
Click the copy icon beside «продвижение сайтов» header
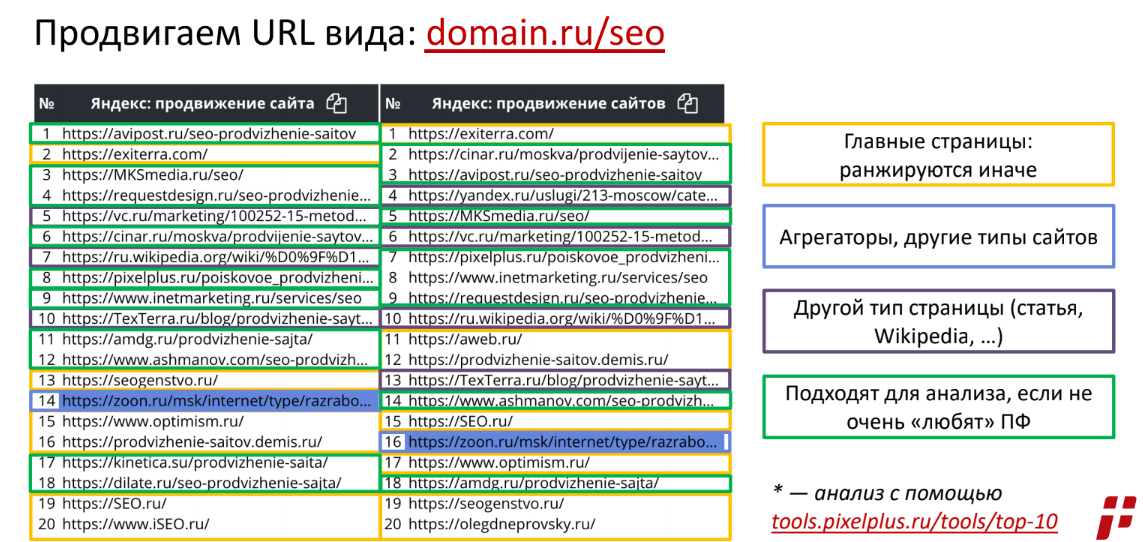pyautogui.click(x=687, y=103)
